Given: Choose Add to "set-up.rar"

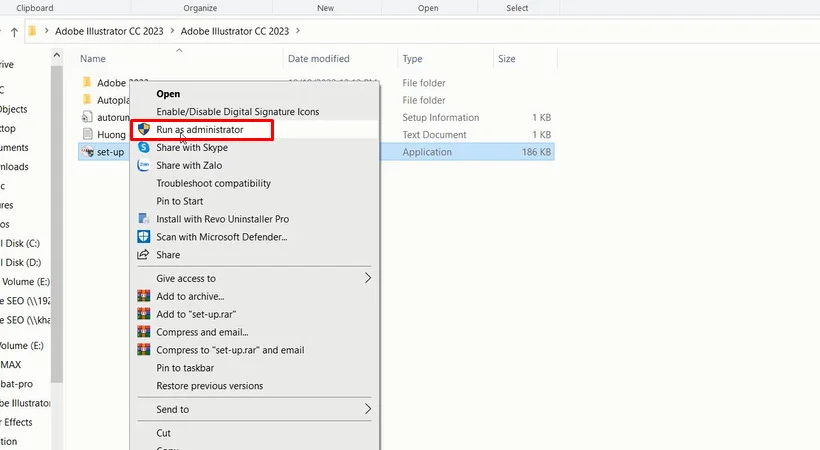Looking at the screenshot, I should point(196,314).
